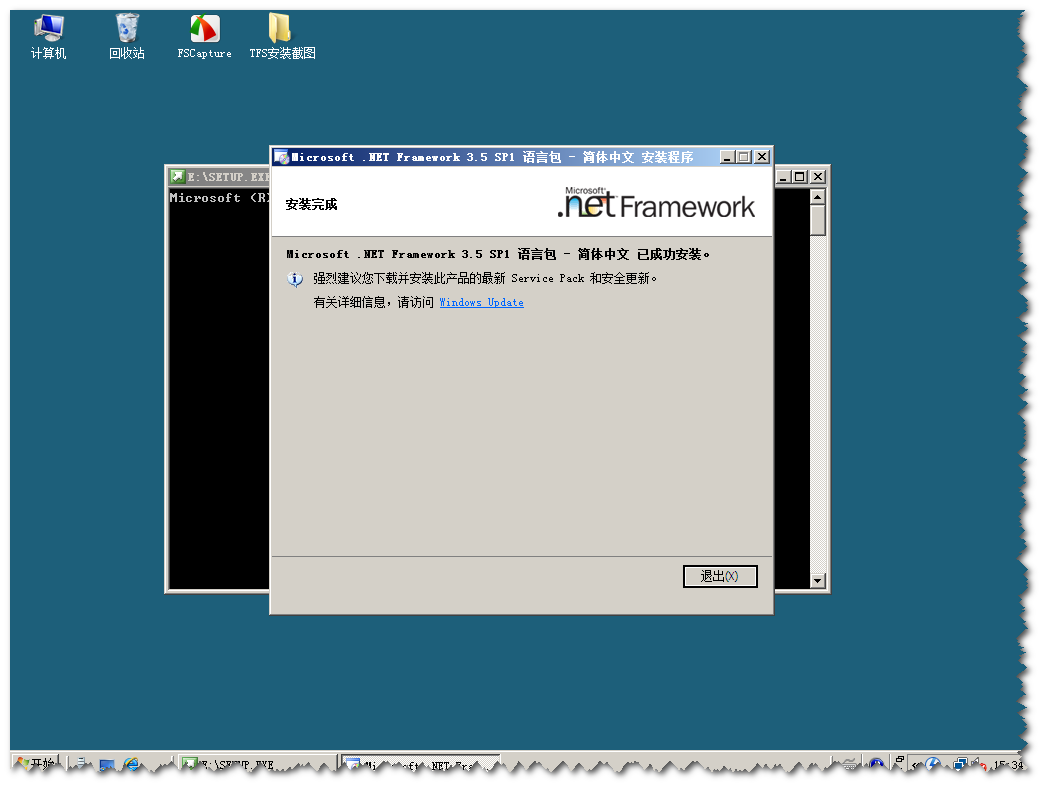Open the Windows Update link

click(481, 303)
